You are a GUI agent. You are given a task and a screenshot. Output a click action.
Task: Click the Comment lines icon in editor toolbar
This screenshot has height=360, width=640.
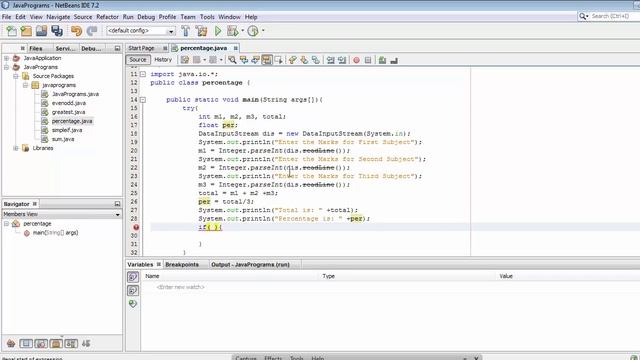point(382,60)
